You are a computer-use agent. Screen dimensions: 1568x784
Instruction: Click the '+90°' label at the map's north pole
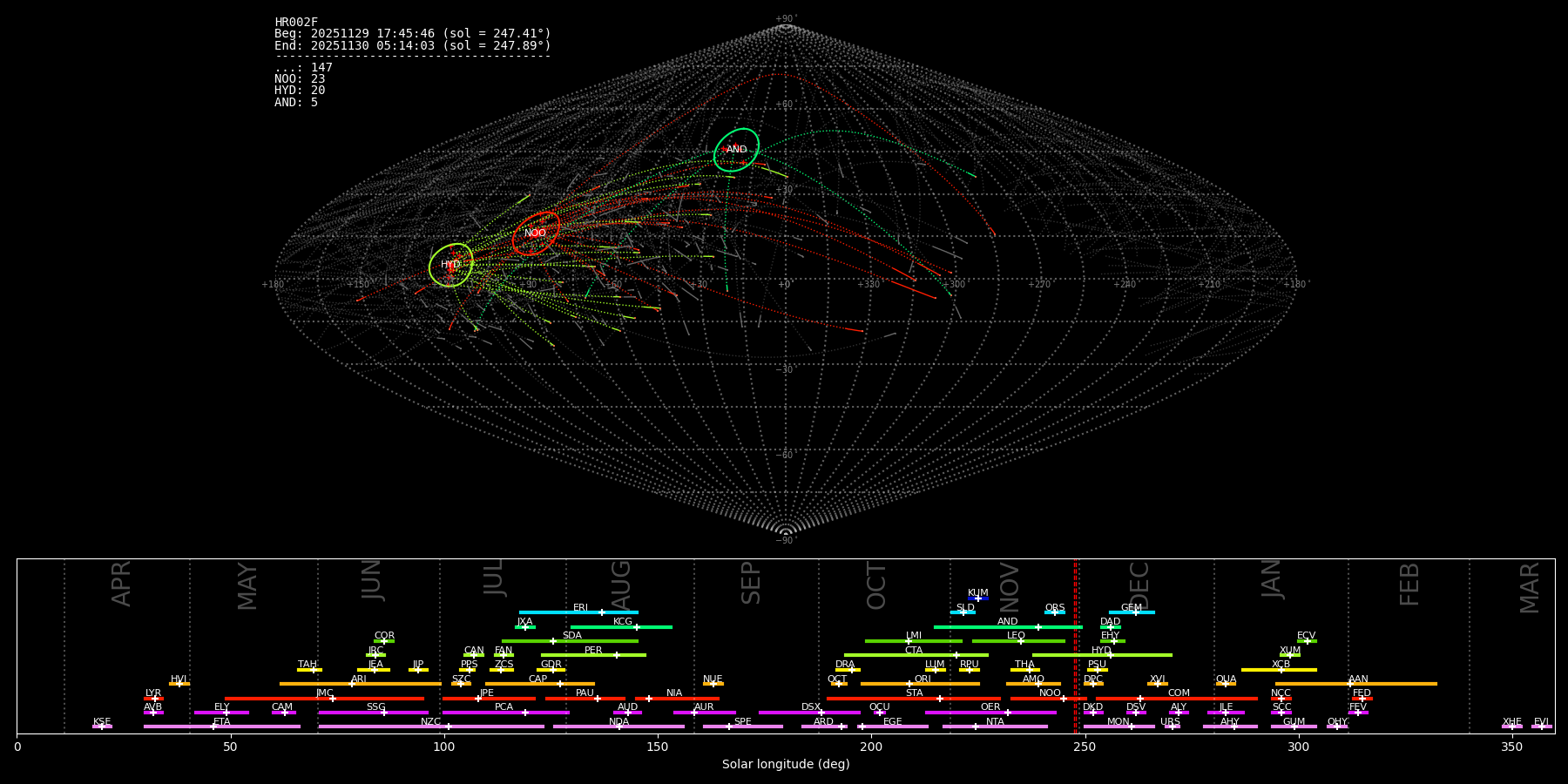coord(786,18)
